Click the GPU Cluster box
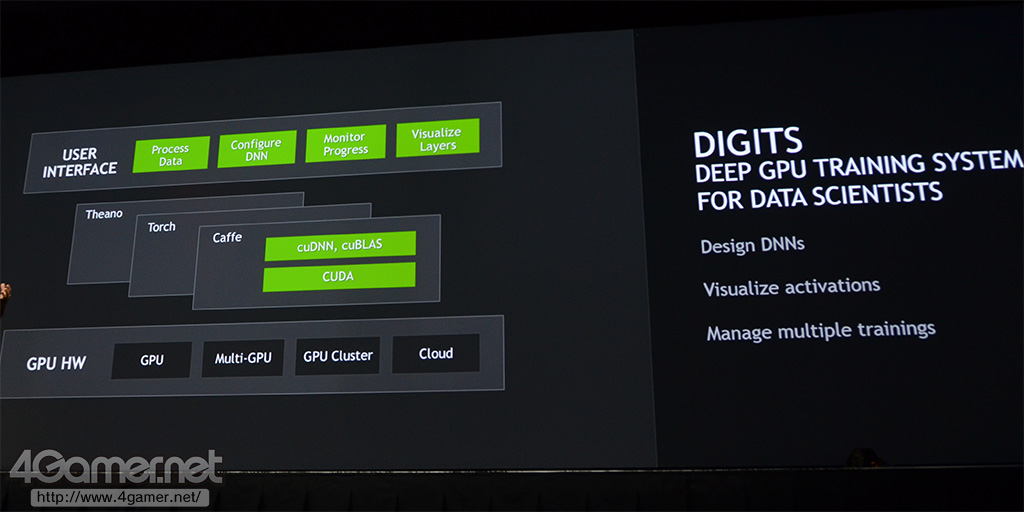1024x512 pixels. 338,356
